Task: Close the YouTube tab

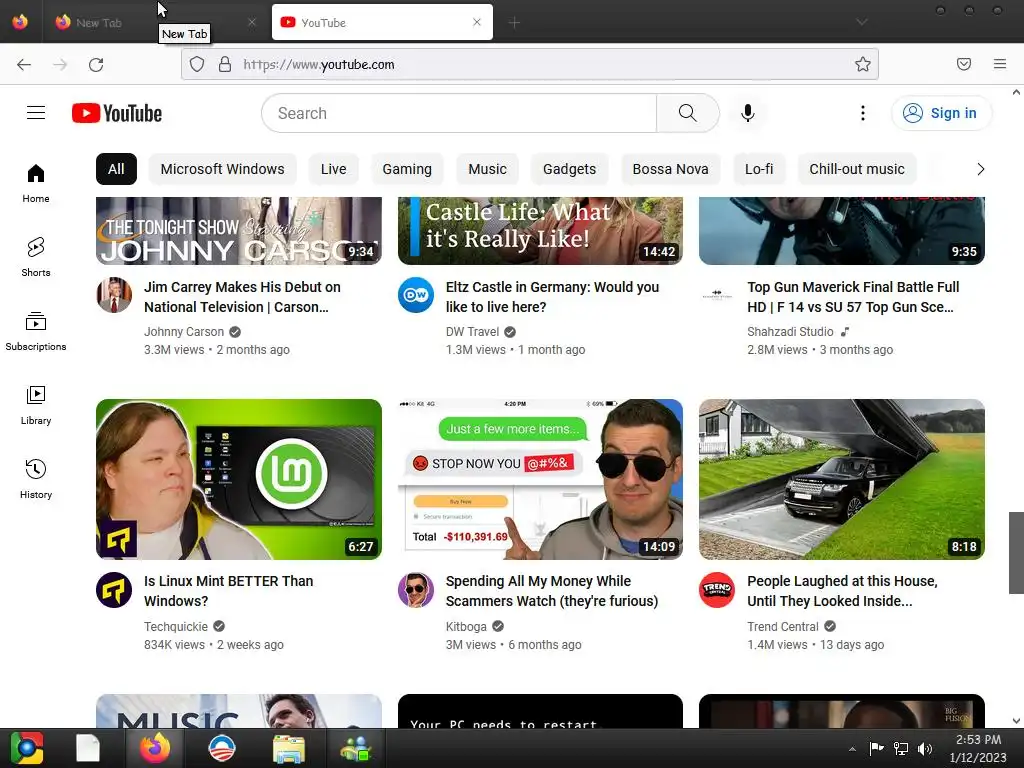Action: coord(477,22)
